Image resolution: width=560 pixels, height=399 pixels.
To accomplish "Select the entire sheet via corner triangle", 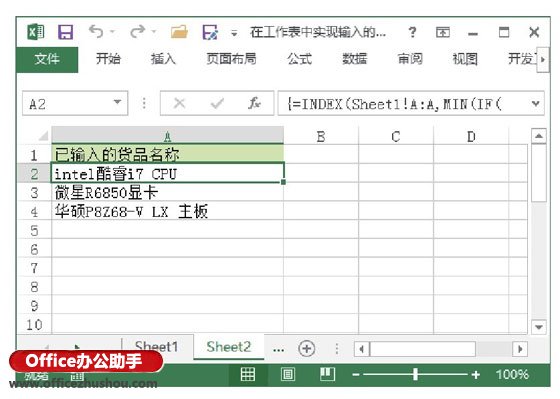I will 43,136.
